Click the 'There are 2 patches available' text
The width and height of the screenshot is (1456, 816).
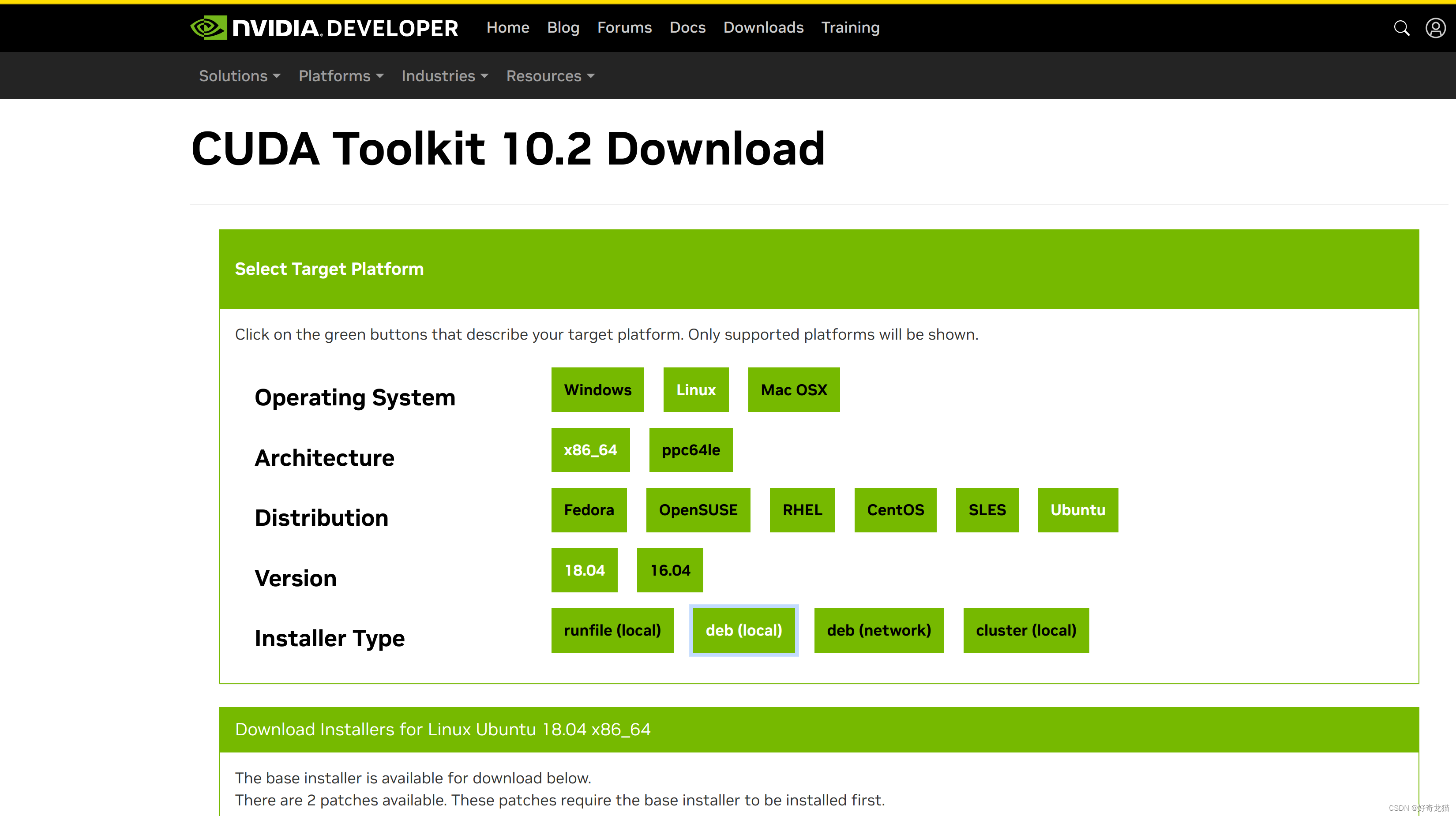click(559, 800)
